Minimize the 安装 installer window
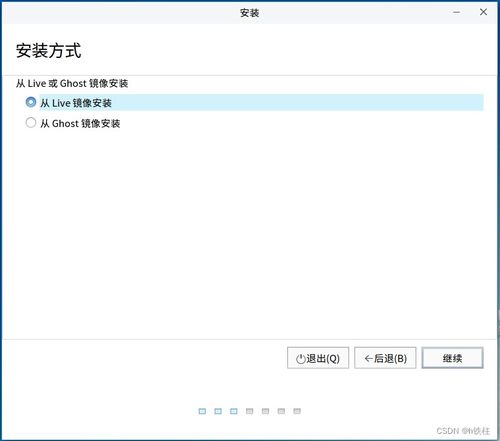 click(457, 12)
